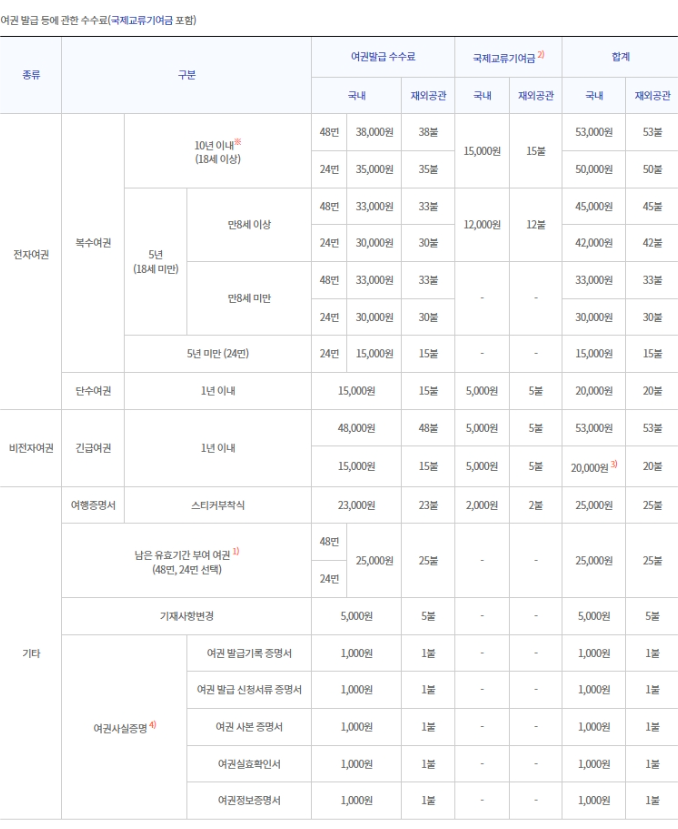Click the 여권 사본 증명서 label

[x=249, y=727]
